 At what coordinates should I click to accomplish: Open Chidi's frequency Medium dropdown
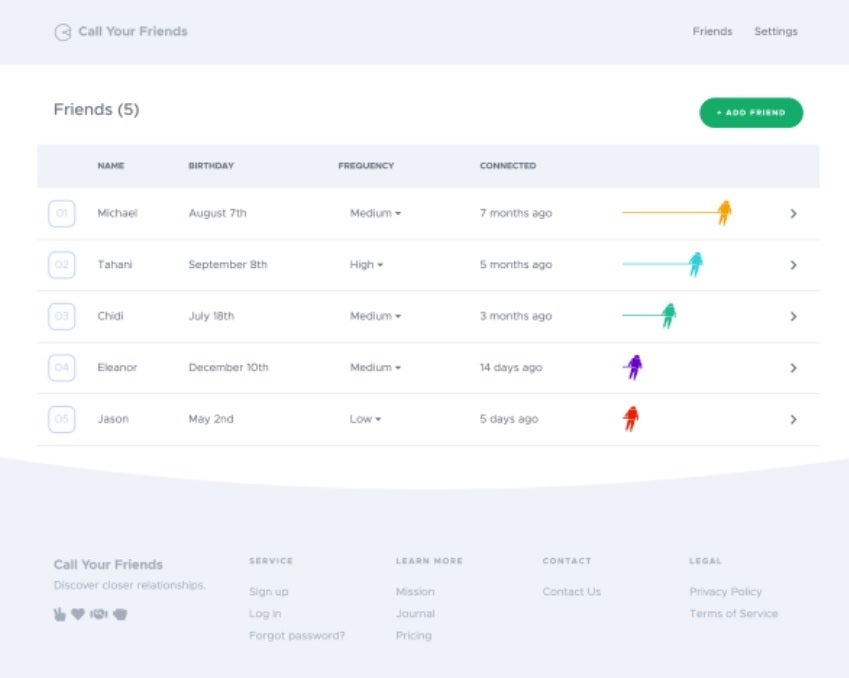click(x=375, y=316)
